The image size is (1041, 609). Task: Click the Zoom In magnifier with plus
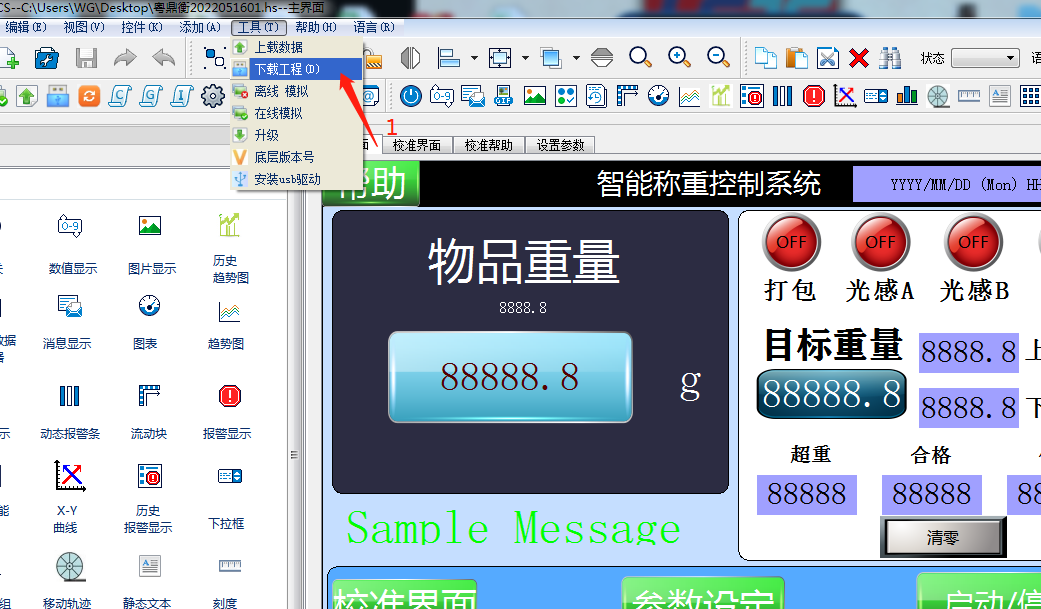point(679,57)
